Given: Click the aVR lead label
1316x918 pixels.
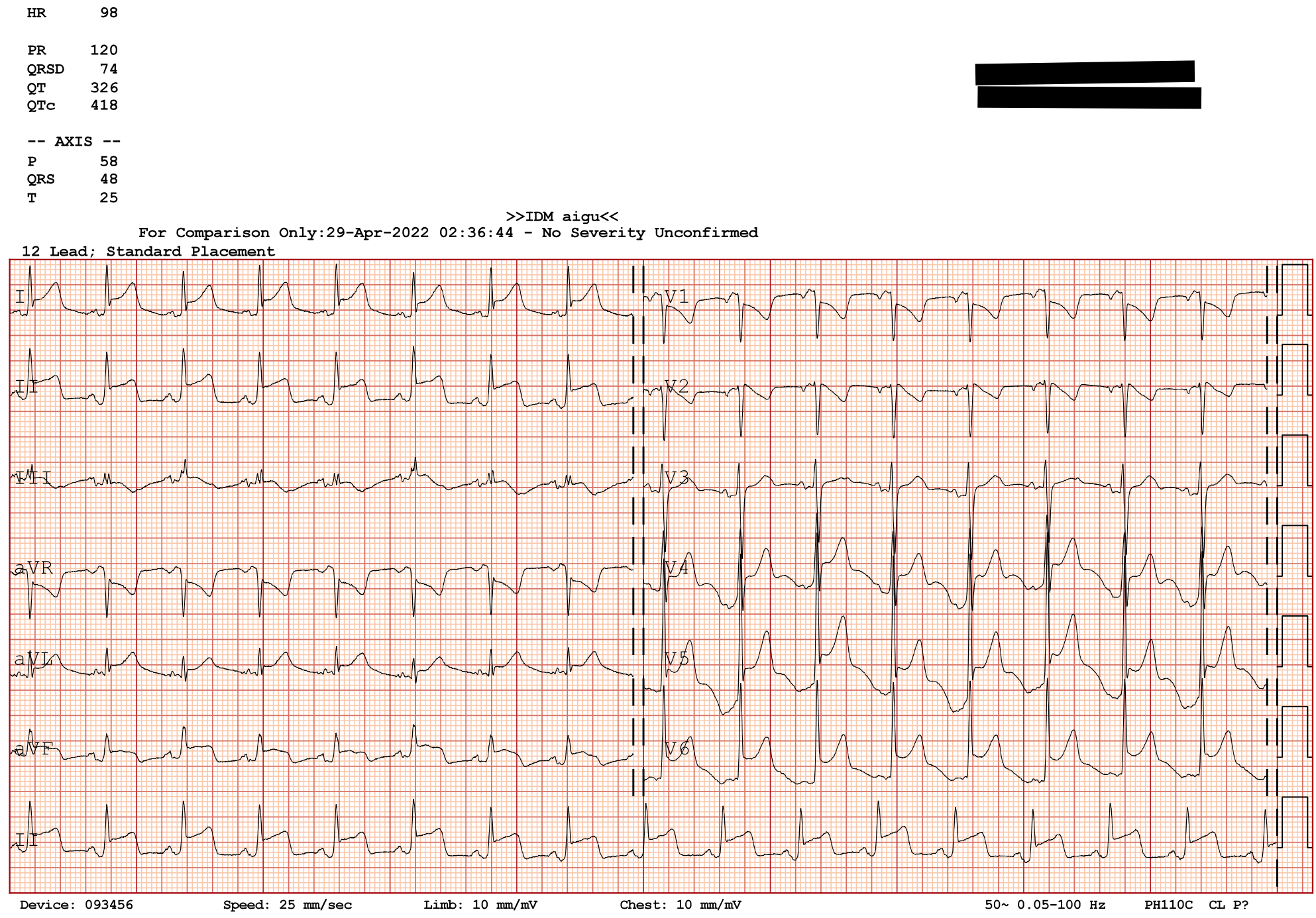Looking at the screenshot, I should [x=34, y=568].
